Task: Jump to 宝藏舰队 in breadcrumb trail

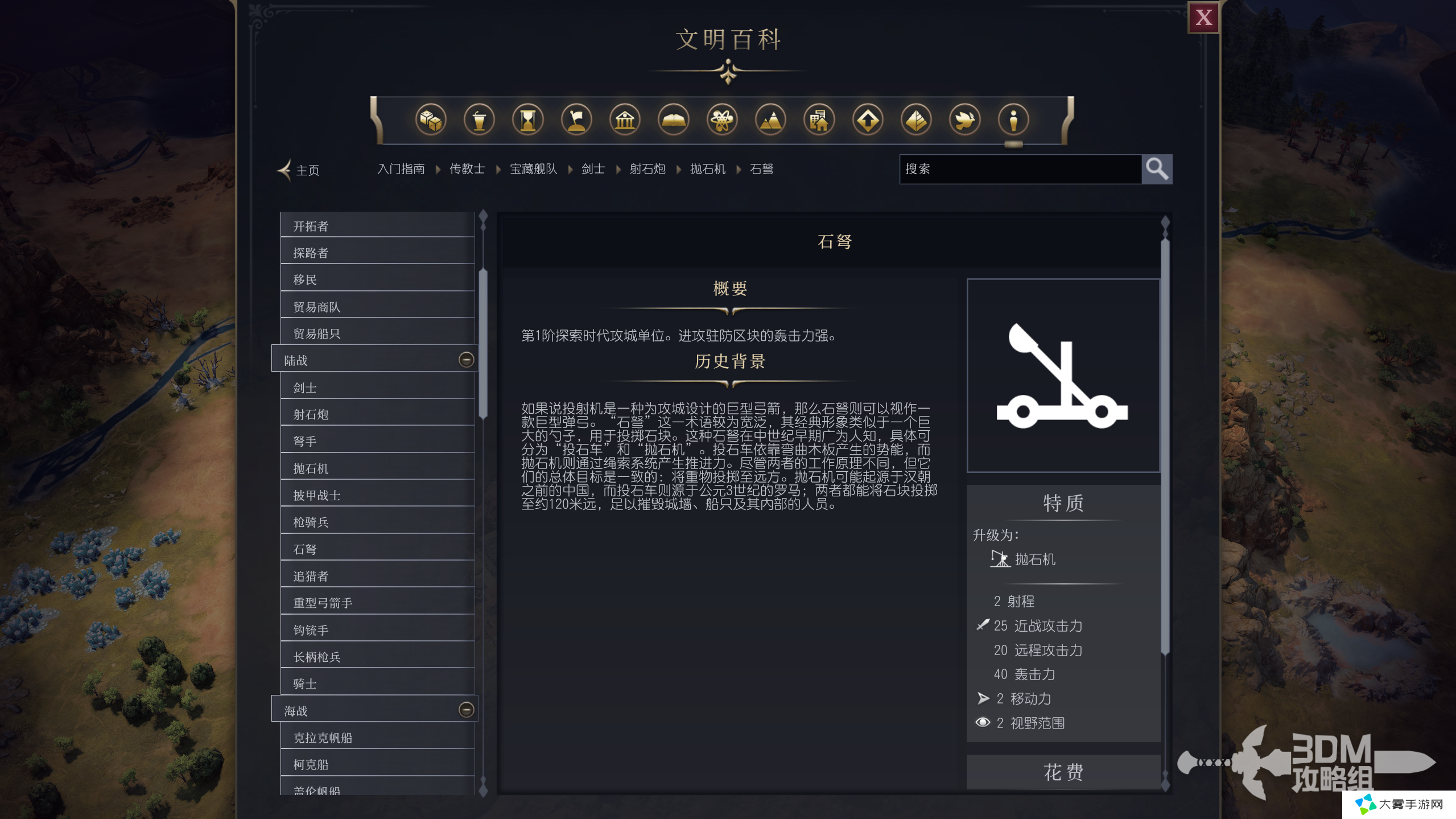Action: 533,169
